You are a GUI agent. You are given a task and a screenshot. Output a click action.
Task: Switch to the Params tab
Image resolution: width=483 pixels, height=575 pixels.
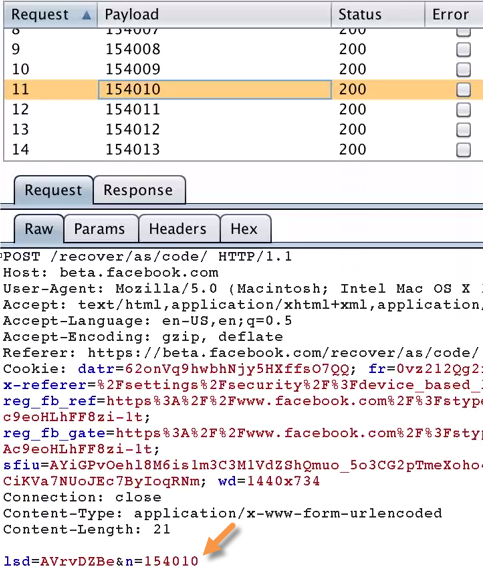(x=100, y=229)
